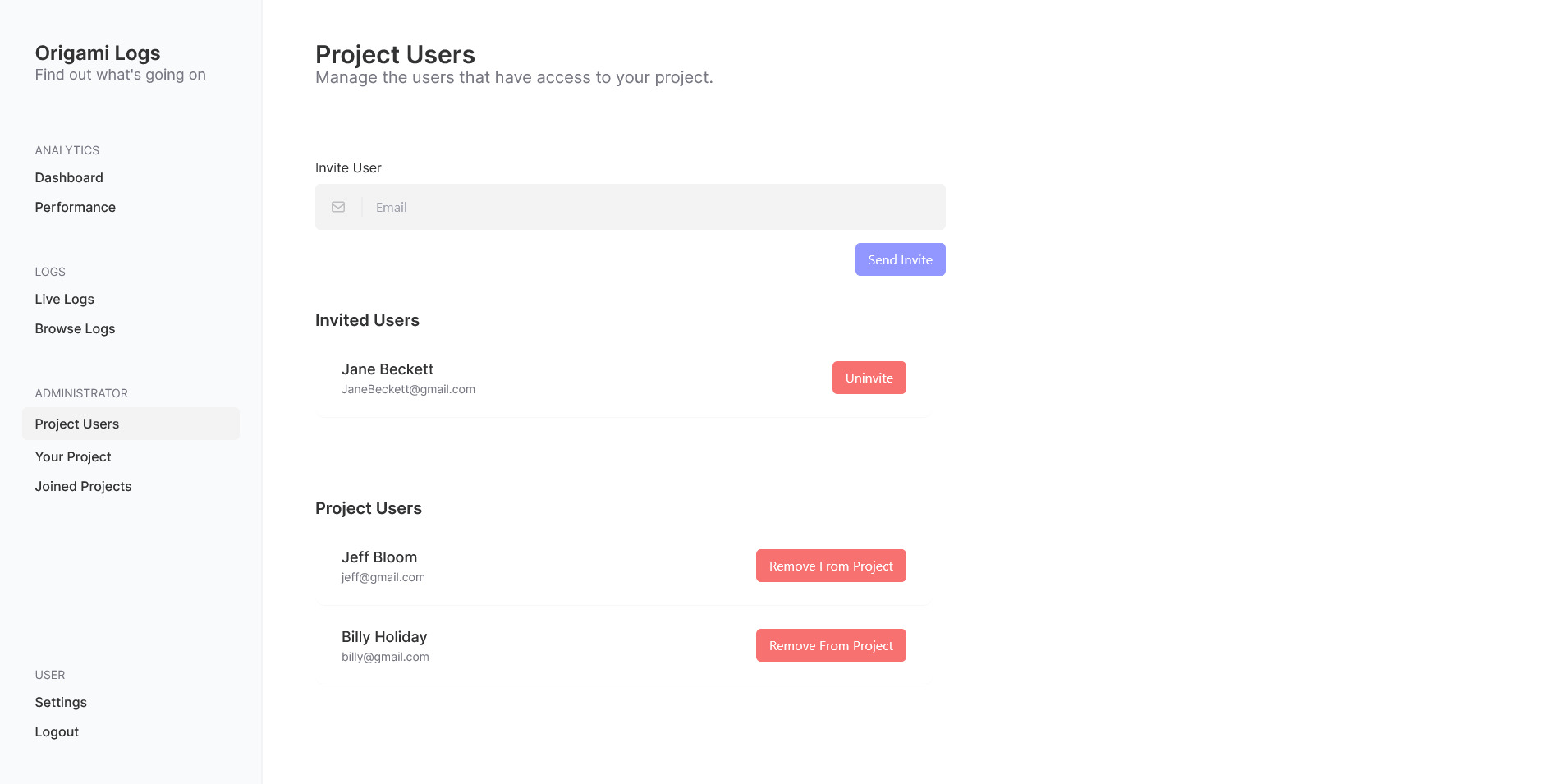Screen dimensions: 1564x784
Task: Open Joined Projects
Action: point(83,486)
